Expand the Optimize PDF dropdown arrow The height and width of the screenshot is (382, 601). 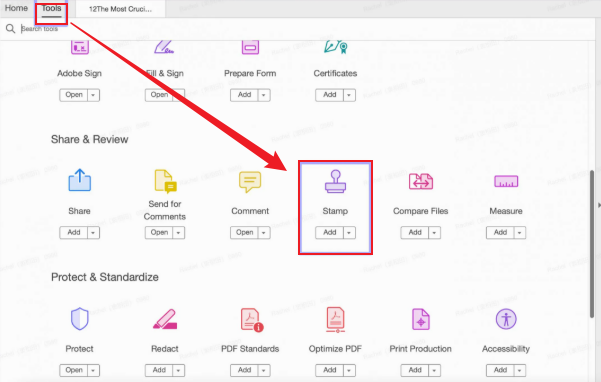349,371
